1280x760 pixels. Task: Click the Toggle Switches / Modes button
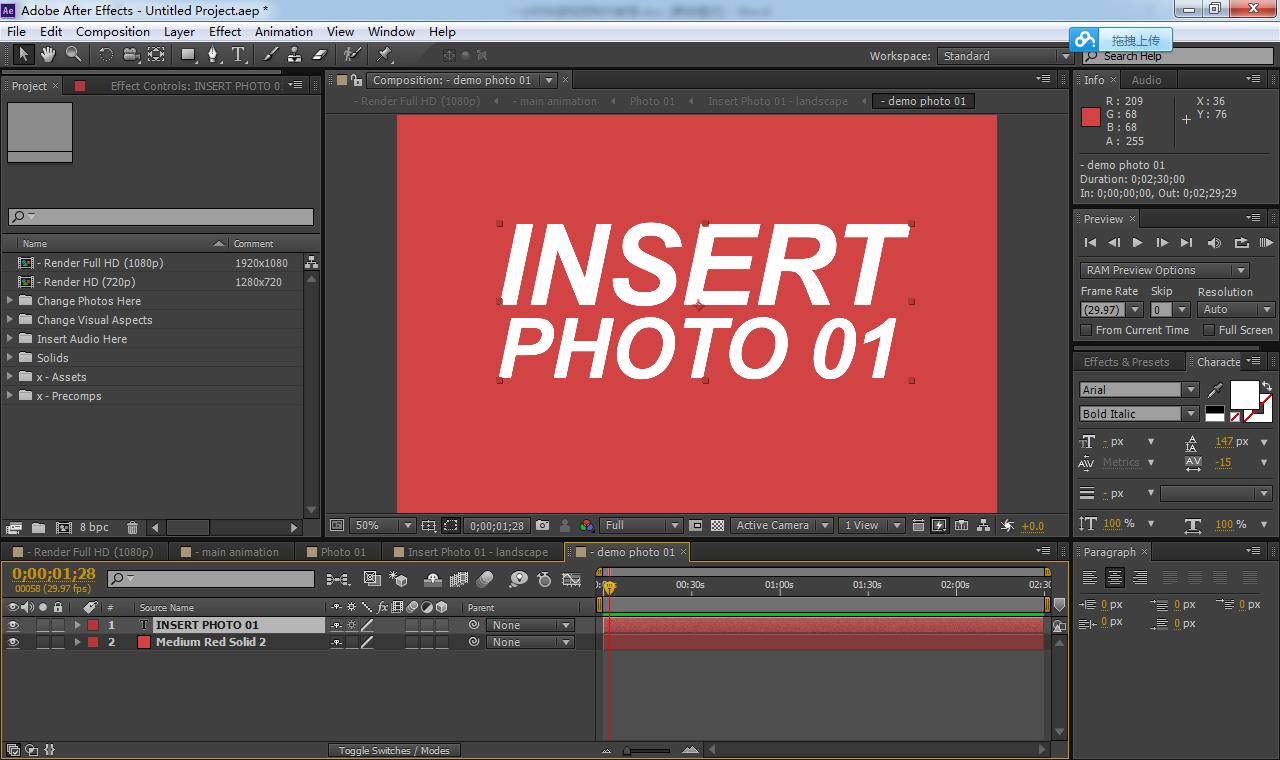tap(393, 750)
